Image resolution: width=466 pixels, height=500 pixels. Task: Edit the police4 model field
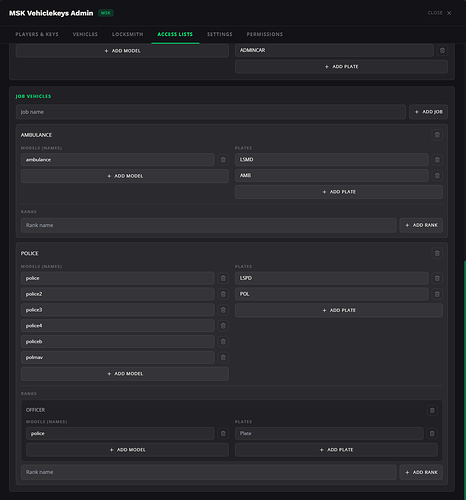(118, 326)
